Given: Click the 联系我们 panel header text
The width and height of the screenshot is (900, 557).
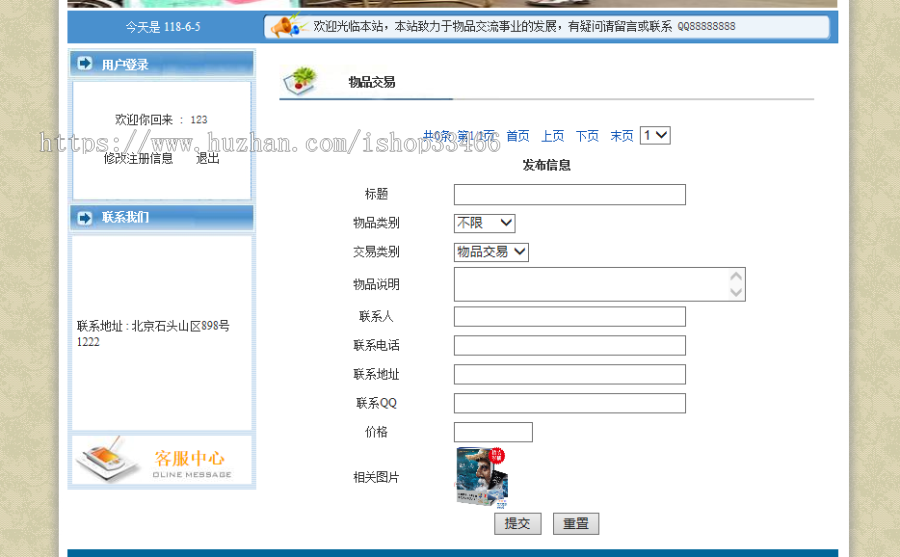Looking at the screenshot, I should coord(125,217).
